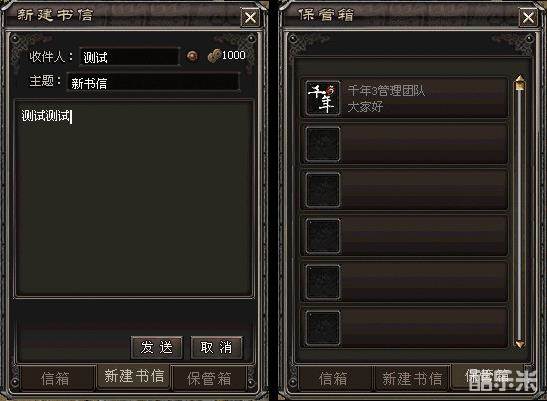Select the last empty storage slot icon
This screenshot has width=547, height=401.
[x=322, y=328]
